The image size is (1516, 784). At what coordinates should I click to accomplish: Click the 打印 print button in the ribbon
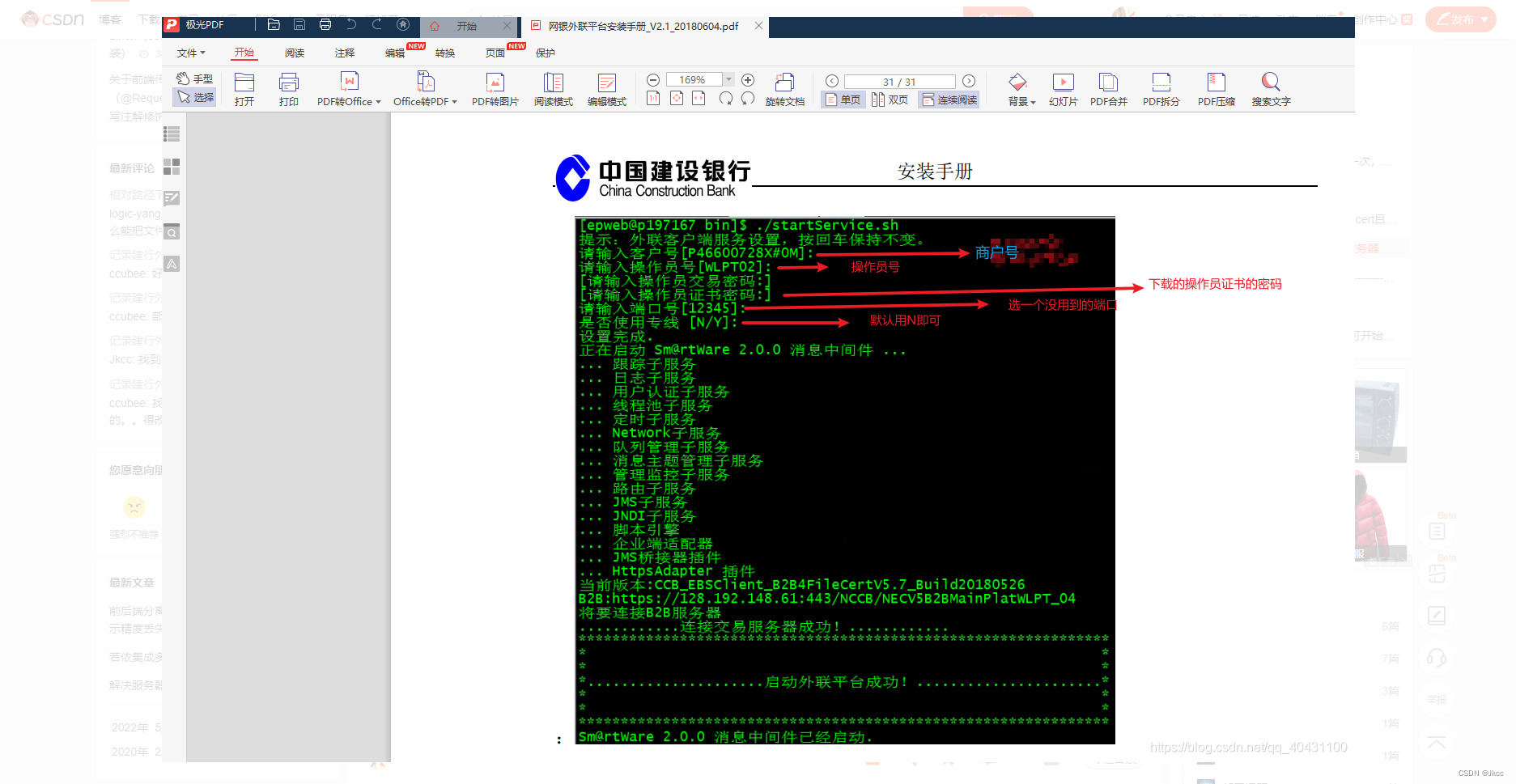289,89
